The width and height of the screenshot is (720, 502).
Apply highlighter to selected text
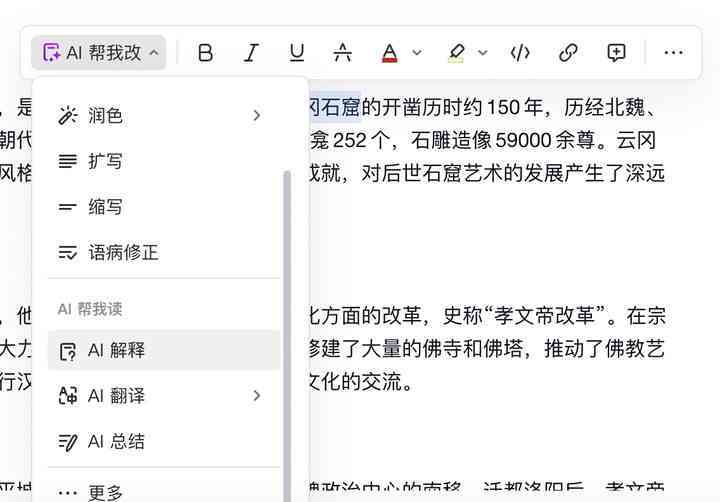[456, 53]
